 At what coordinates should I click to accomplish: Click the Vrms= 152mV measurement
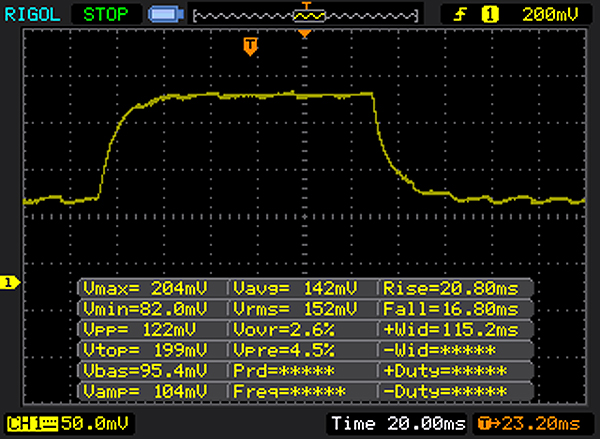[295, 309]
